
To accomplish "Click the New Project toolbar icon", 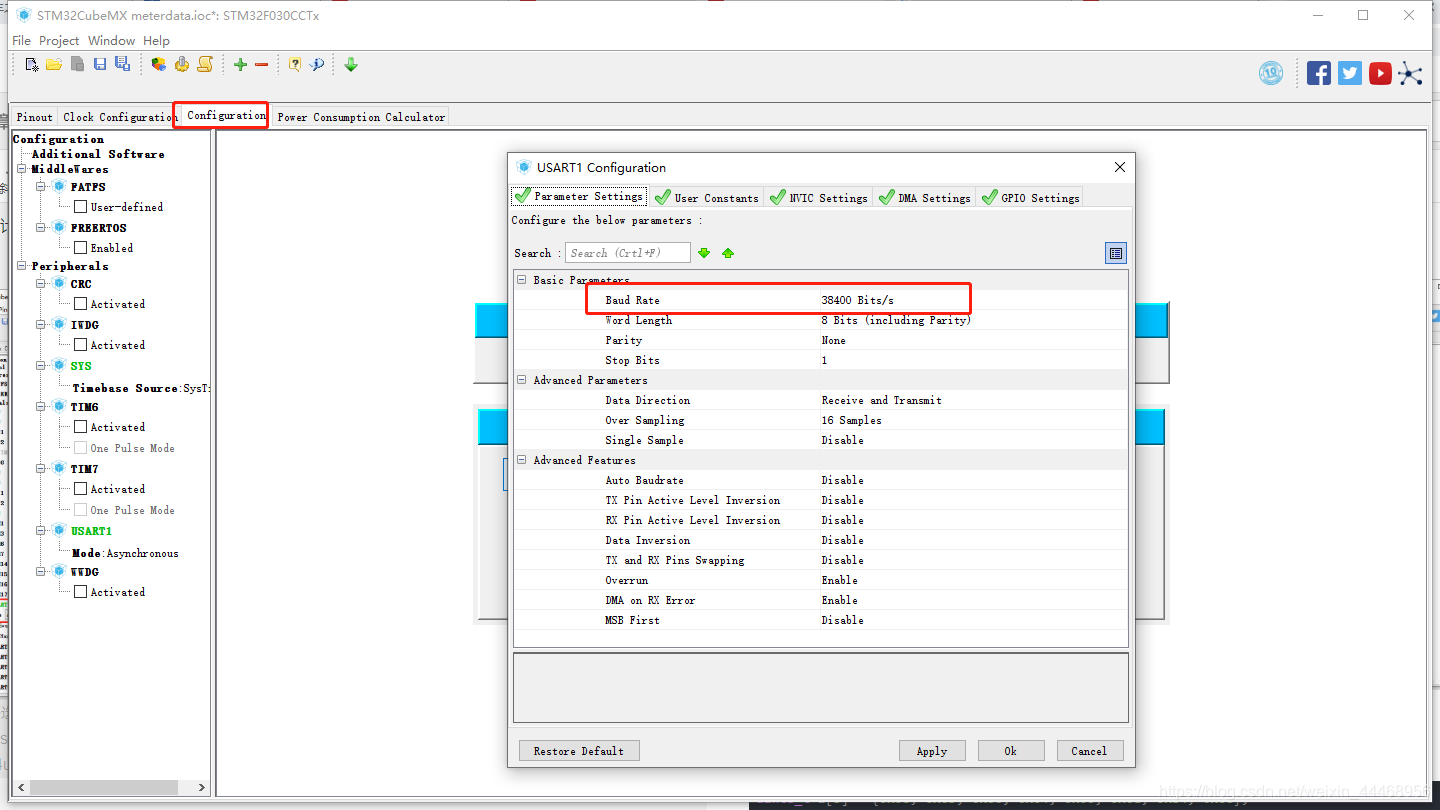I will pos(32,65).
